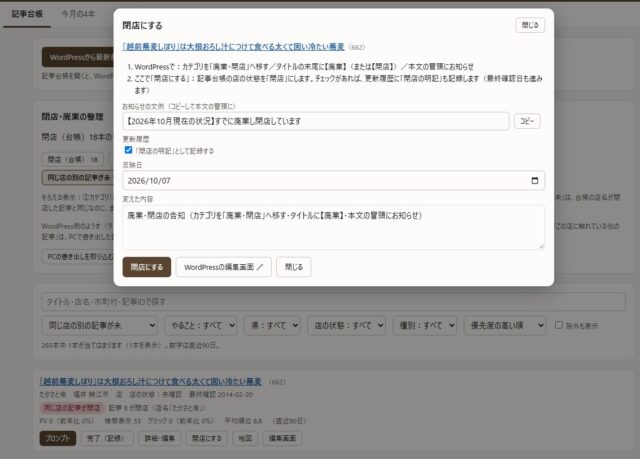Open the article title link in the list below

click(151, 381)
